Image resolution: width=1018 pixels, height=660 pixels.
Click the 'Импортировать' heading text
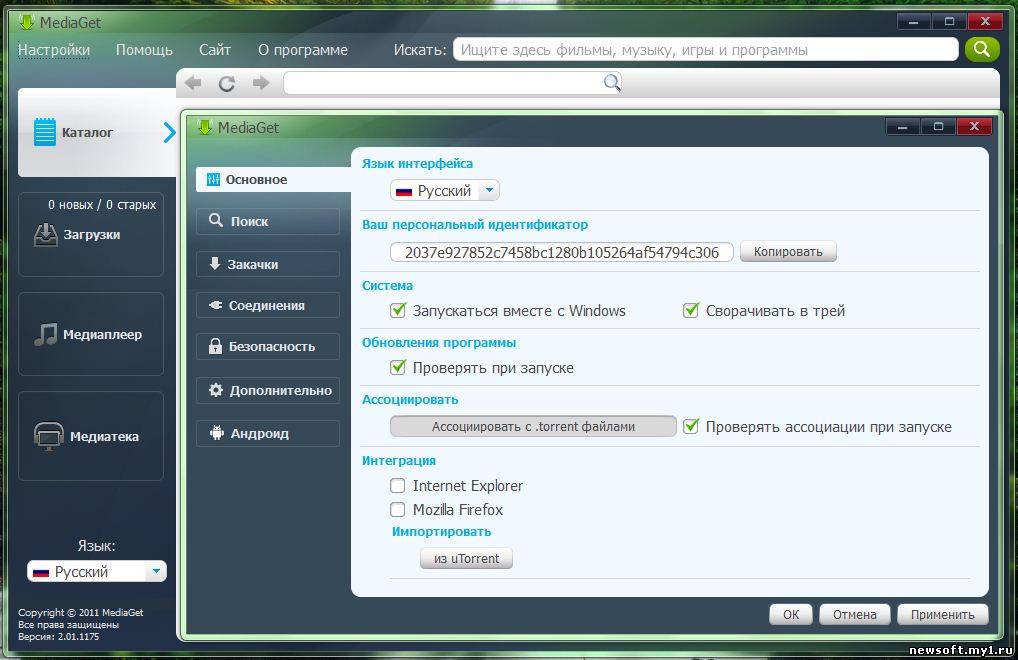pos(441,532)
